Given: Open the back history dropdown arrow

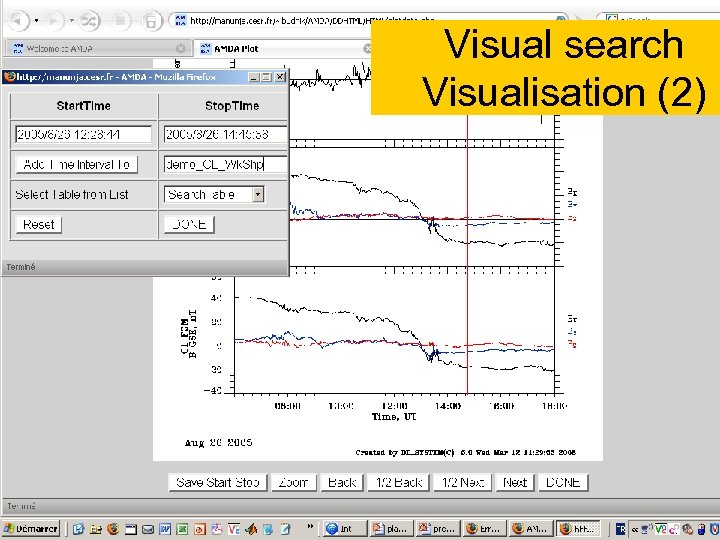Looking at the screenshot, I should point(36,21).
